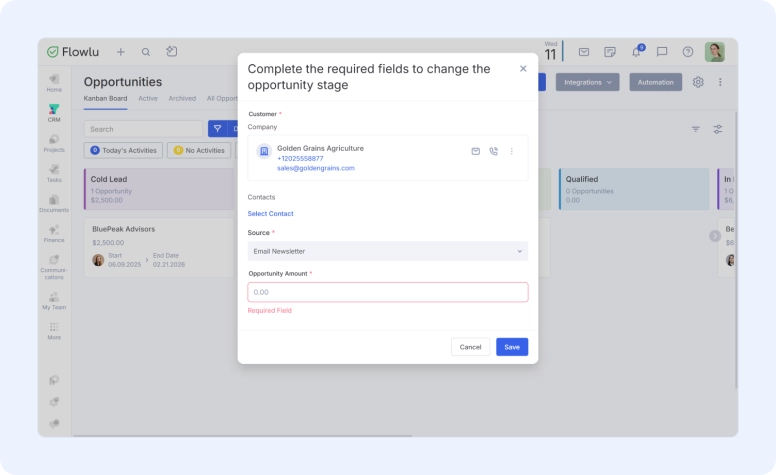Toggle Today's Activities filter
Viewport: 776px width, 475px height.
coord(123,150)
